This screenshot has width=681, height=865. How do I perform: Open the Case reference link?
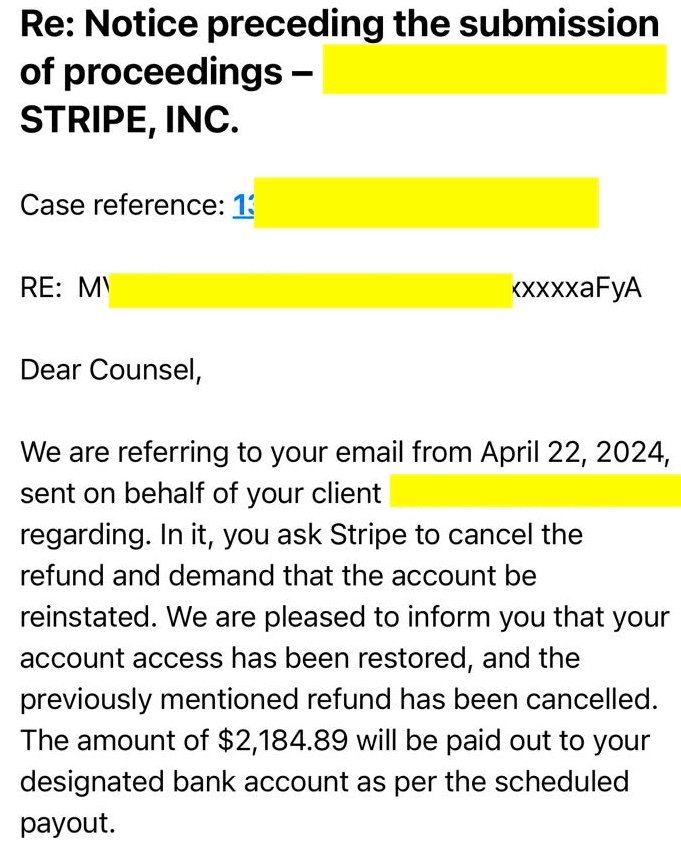(x=244, y=205)
